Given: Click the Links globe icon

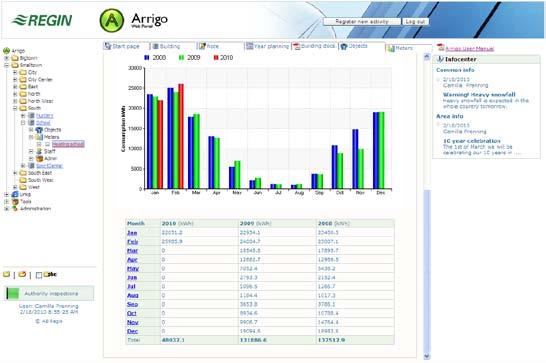Looking at the screenshot, I should click(15, 194).
